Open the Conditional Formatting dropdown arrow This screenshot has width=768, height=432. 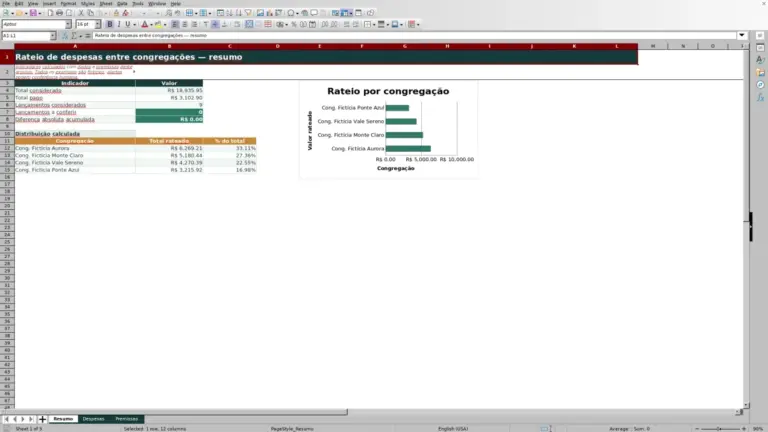(418, 24)
